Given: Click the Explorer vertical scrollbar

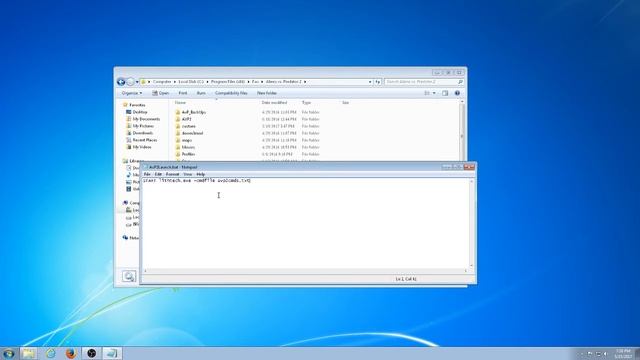Looking at the screenshot, I should [x=462, y=131].
